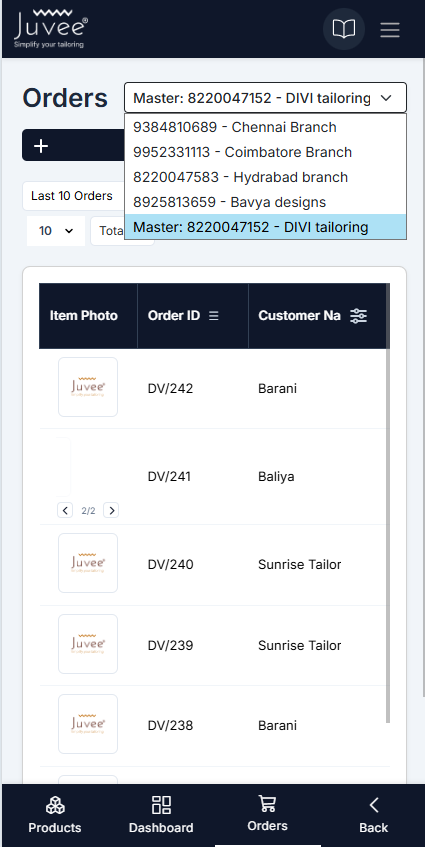Choose 9384810689 - Chennai Branch option
Screen dimensions: 425x847
(x=265, y=127)
